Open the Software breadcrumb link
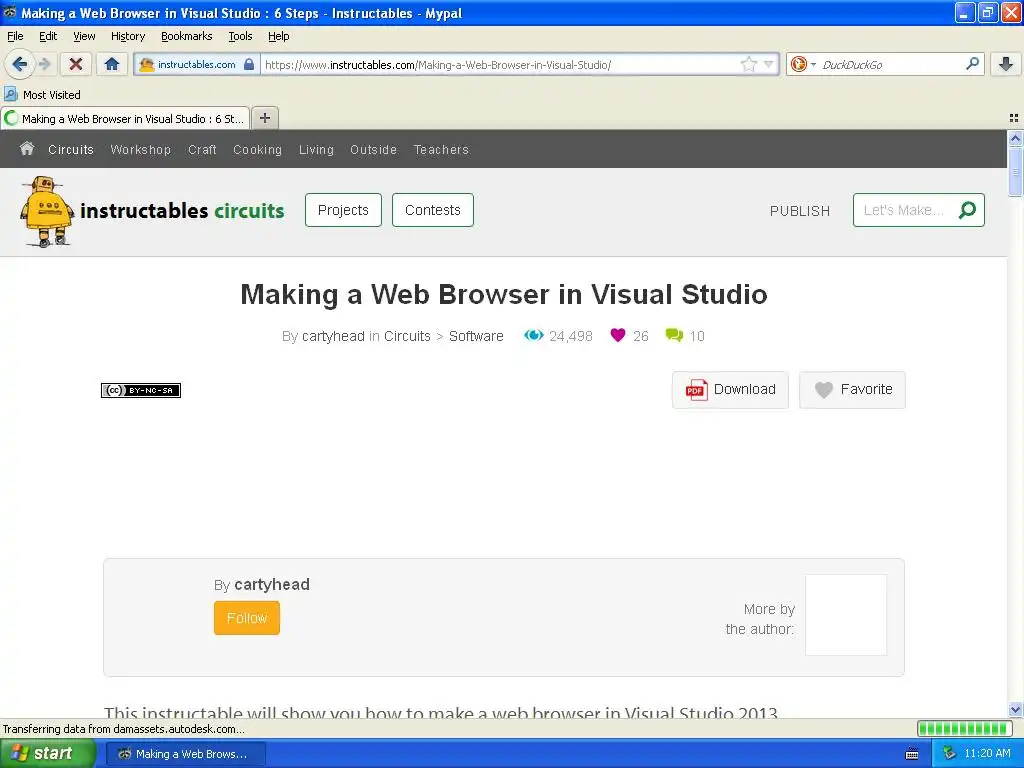This screenshot has height=768, width=1024. pos(476,336)
